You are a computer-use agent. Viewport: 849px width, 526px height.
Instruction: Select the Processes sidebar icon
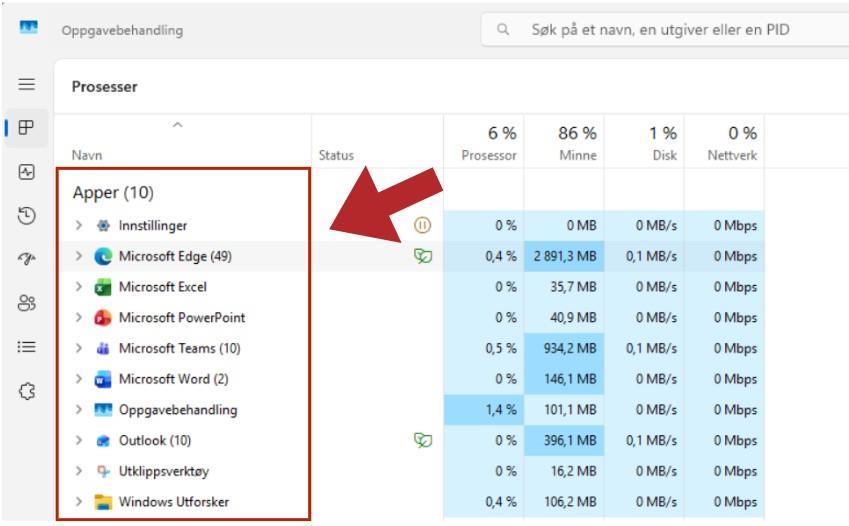27,128
